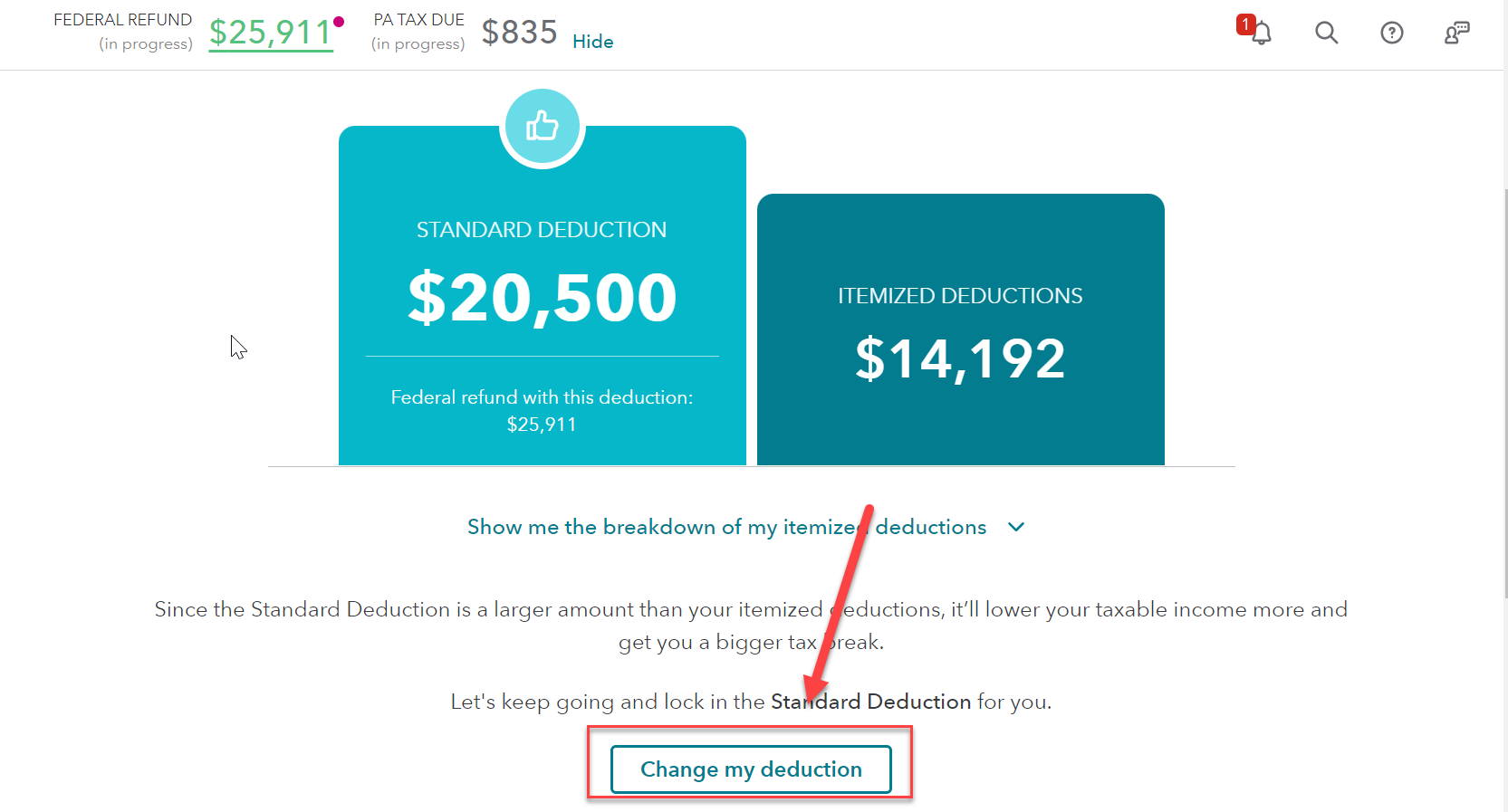Click the red notification count badge
Screen dimensions: 1508x812
1246,24
